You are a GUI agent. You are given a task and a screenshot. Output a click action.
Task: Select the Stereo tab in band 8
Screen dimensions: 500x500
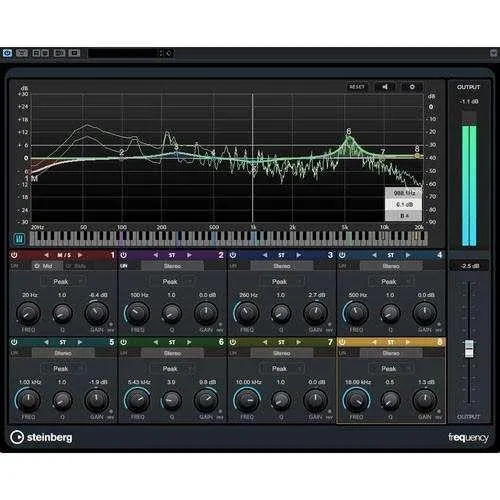click(x=391, y=353)
